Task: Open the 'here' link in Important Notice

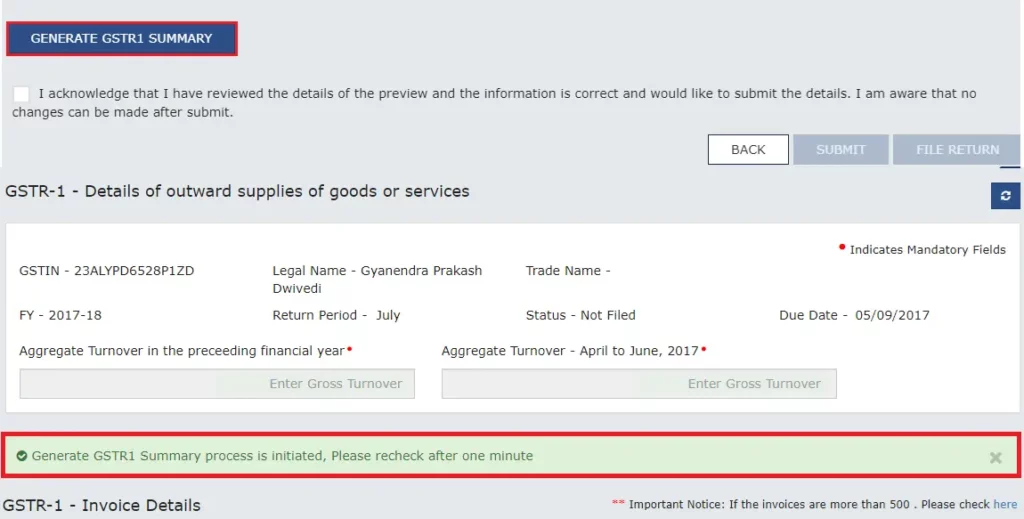Action: (1005, 505)
